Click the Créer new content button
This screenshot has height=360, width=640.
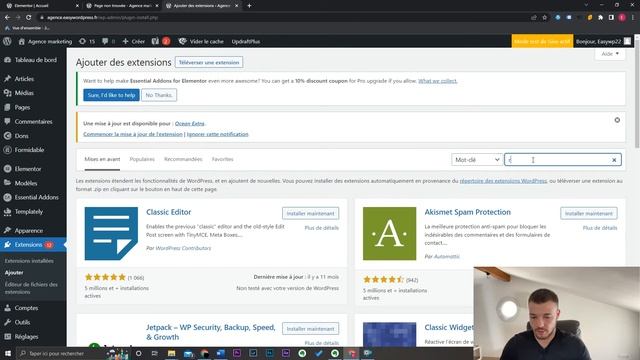(133, 41)
